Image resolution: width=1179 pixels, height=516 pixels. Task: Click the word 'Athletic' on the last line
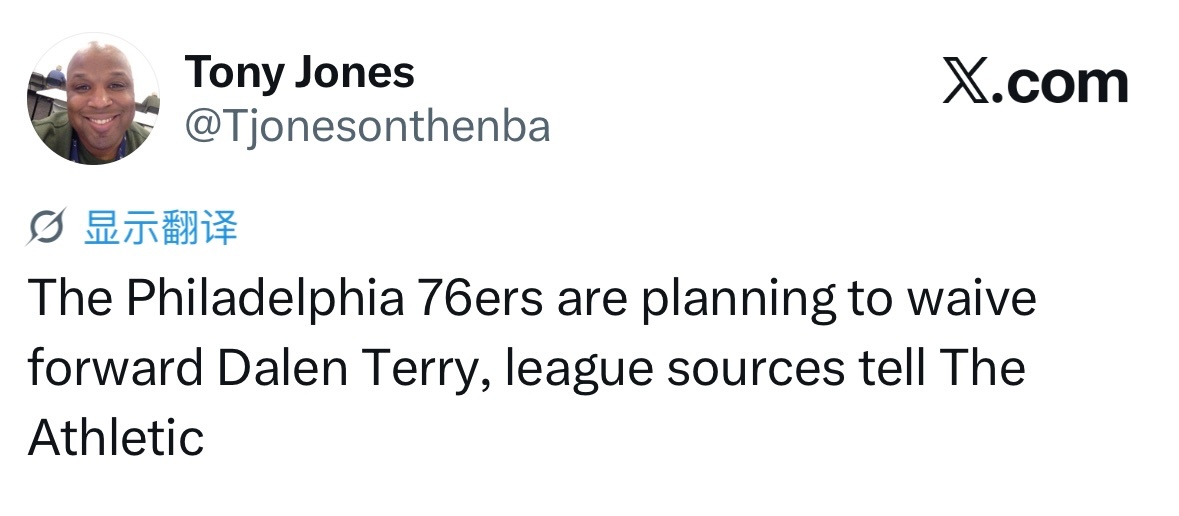coord(116,438)
